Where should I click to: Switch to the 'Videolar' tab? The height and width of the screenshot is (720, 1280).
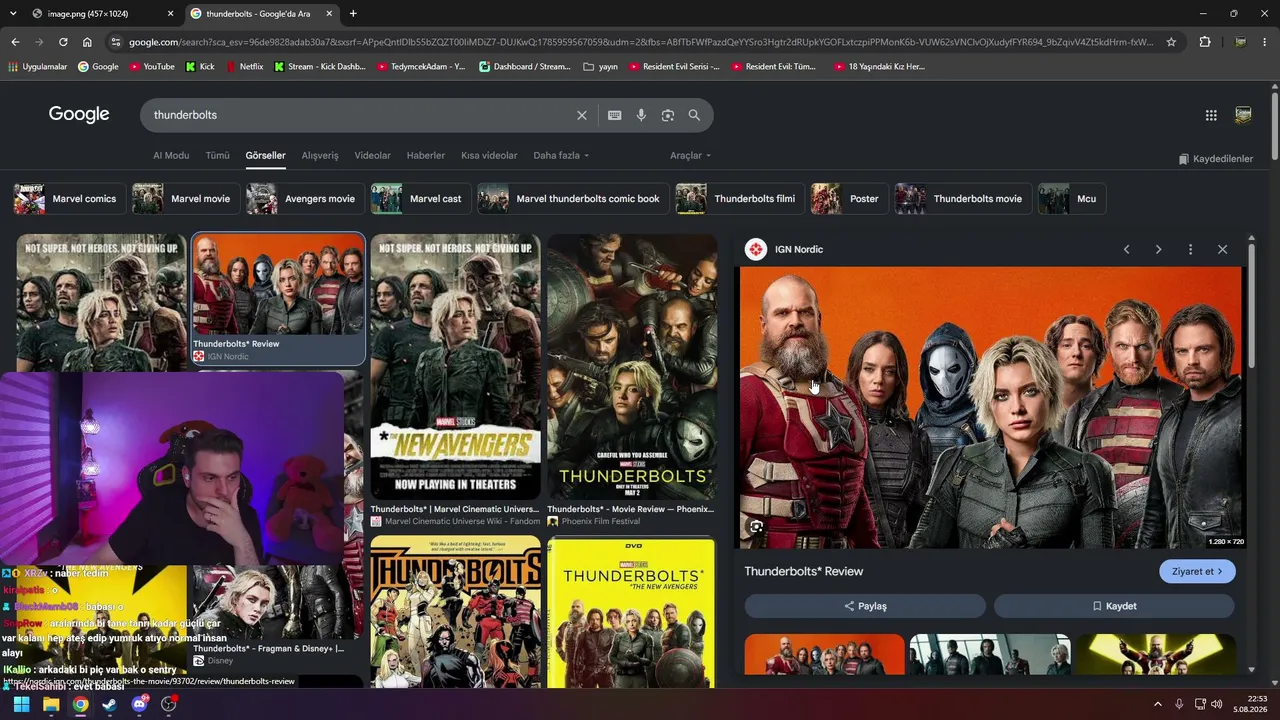[x=373, y=156]
